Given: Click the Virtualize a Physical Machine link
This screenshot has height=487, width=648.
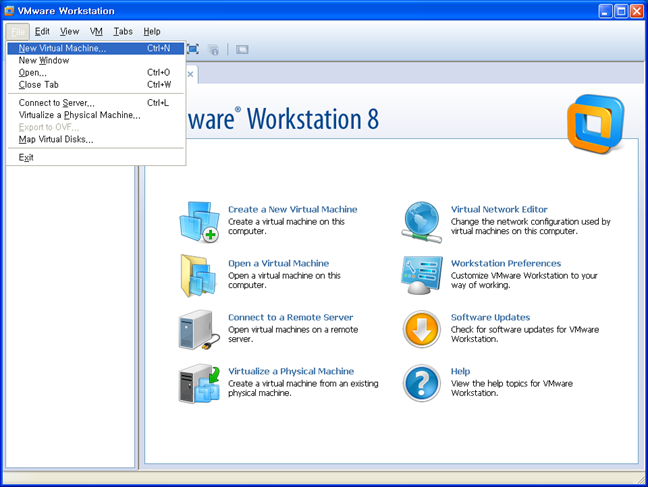Looking at the screenshot, I should [291, 371].
